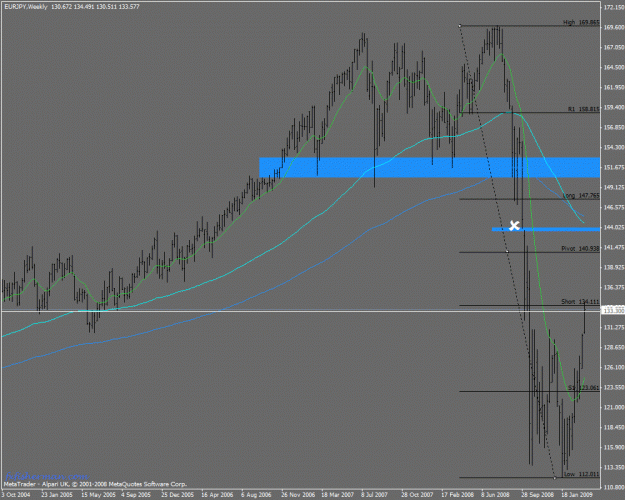Viewport: 625px width, 500px height.
Task: Click the 'Short 134.111' level label
Action: pos(580,301)
